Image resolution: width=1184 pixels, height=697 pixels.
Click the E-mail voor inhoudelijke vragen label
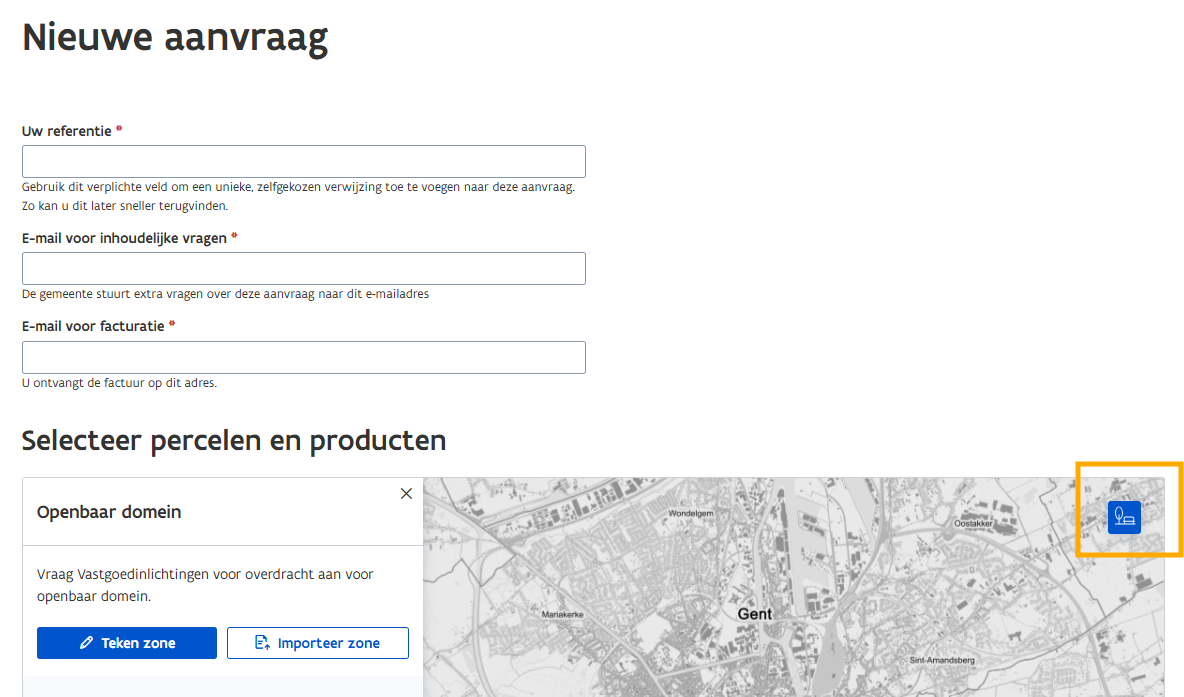coord(124,238)
